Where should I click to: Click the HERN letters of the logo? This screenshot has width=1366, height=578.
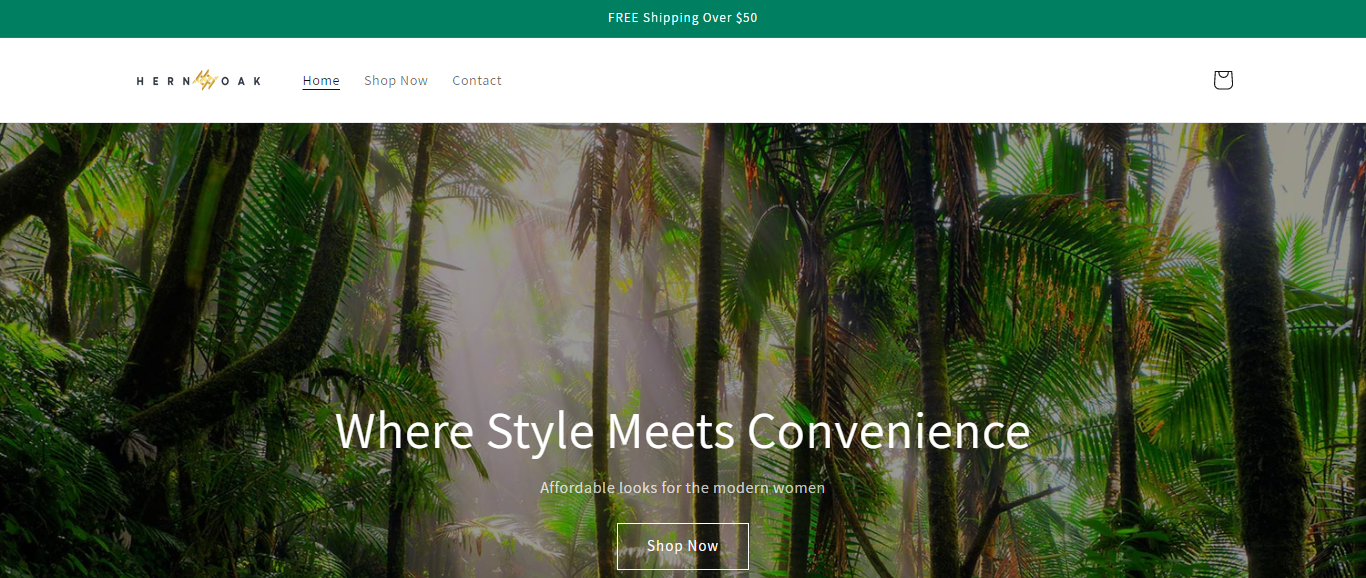(x=165, y=81)
